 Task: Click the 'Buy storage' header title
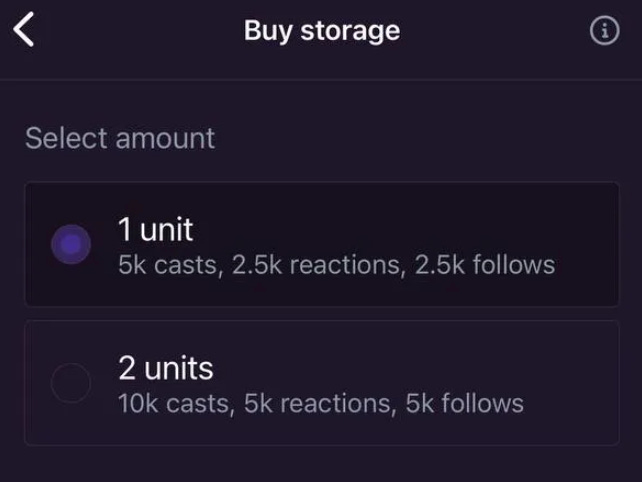tap(322, 31)
